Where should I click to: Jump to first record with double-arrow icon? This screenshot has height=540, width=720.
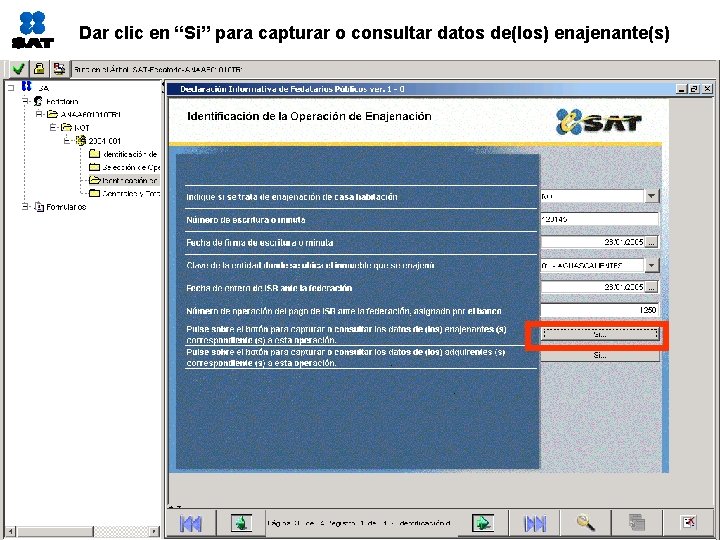[x=191, y=523]
